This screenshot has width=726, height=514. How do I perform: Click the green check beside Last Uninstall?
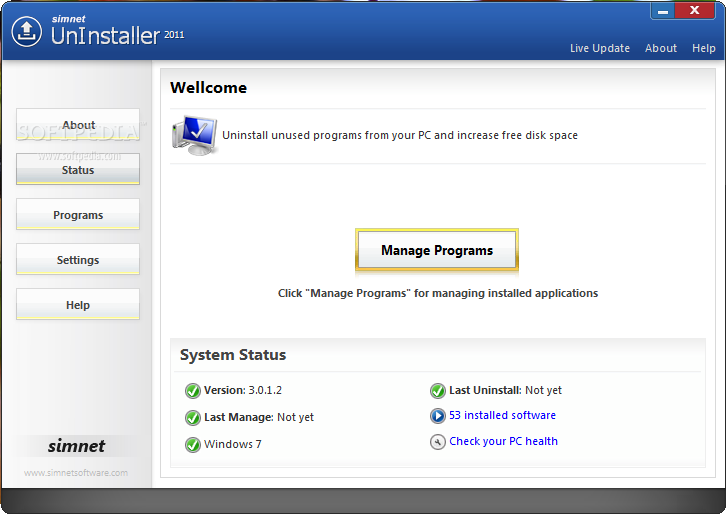(x=438, y=391)
